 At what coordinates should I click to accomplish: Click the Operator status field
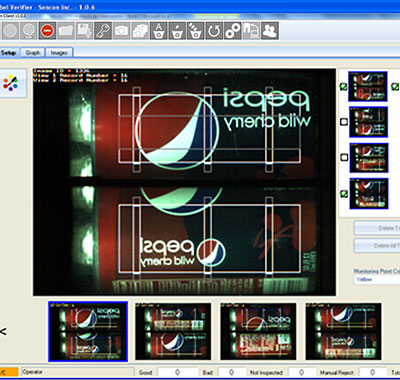(x=77, y=372)
